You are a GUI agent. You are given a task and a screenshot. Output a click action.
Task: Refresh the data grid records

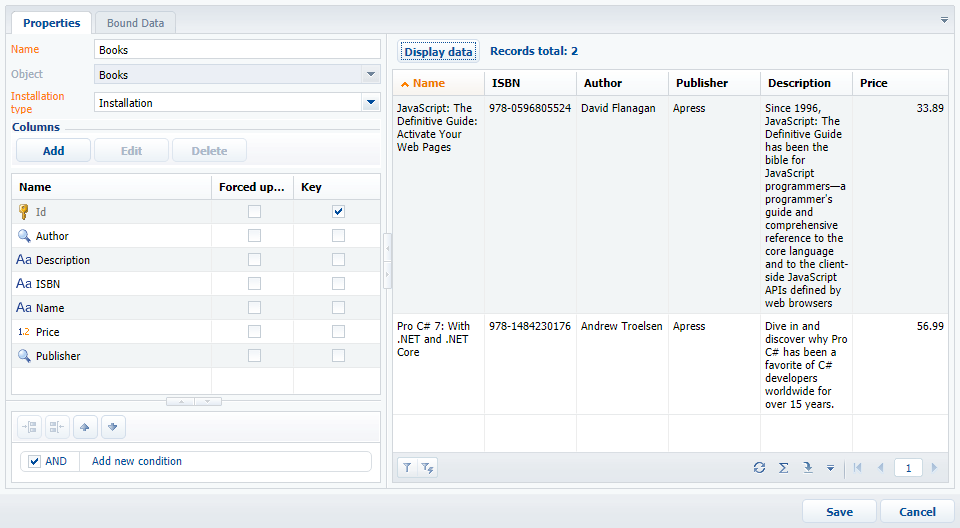coord(760,467)
